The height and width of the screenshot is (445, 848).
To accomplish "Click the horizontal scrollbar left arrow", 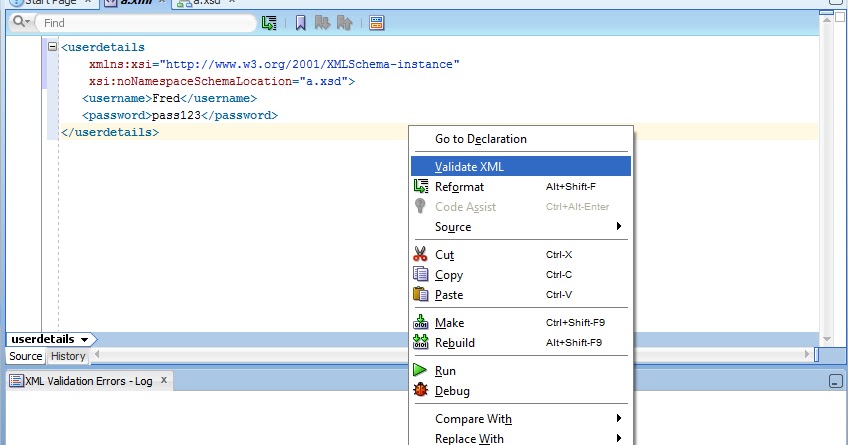I will pos(97,354).
